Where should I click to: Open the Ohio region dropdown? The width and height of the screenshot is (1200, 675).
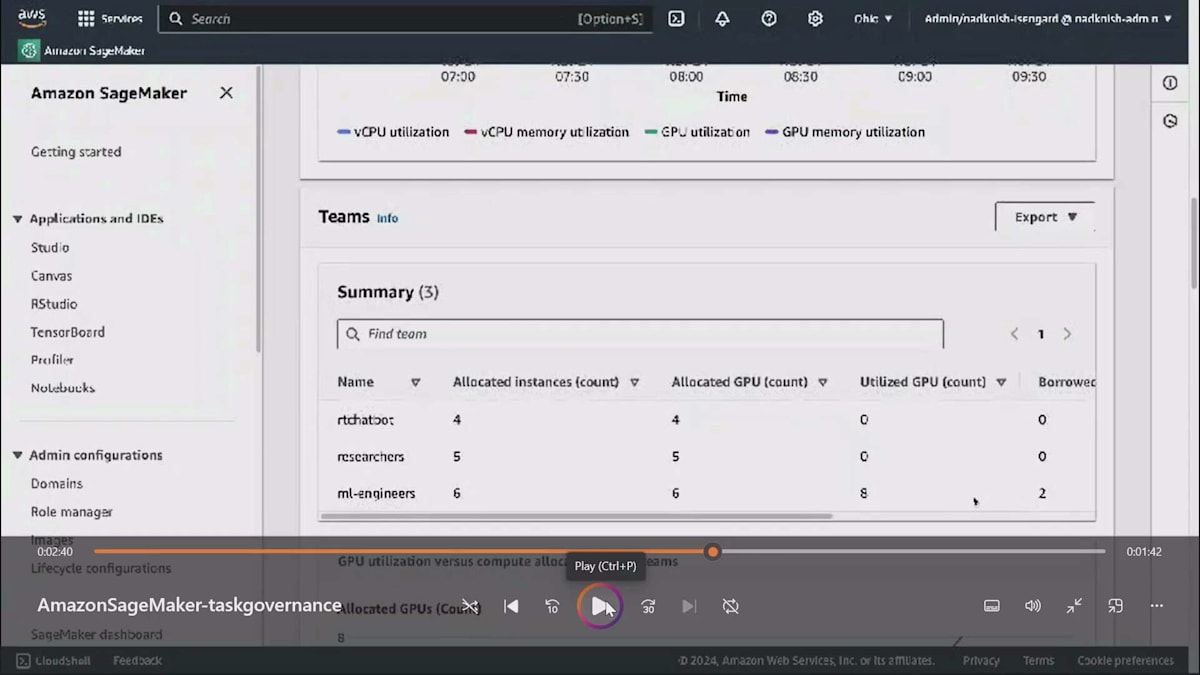tap(873, 19)
